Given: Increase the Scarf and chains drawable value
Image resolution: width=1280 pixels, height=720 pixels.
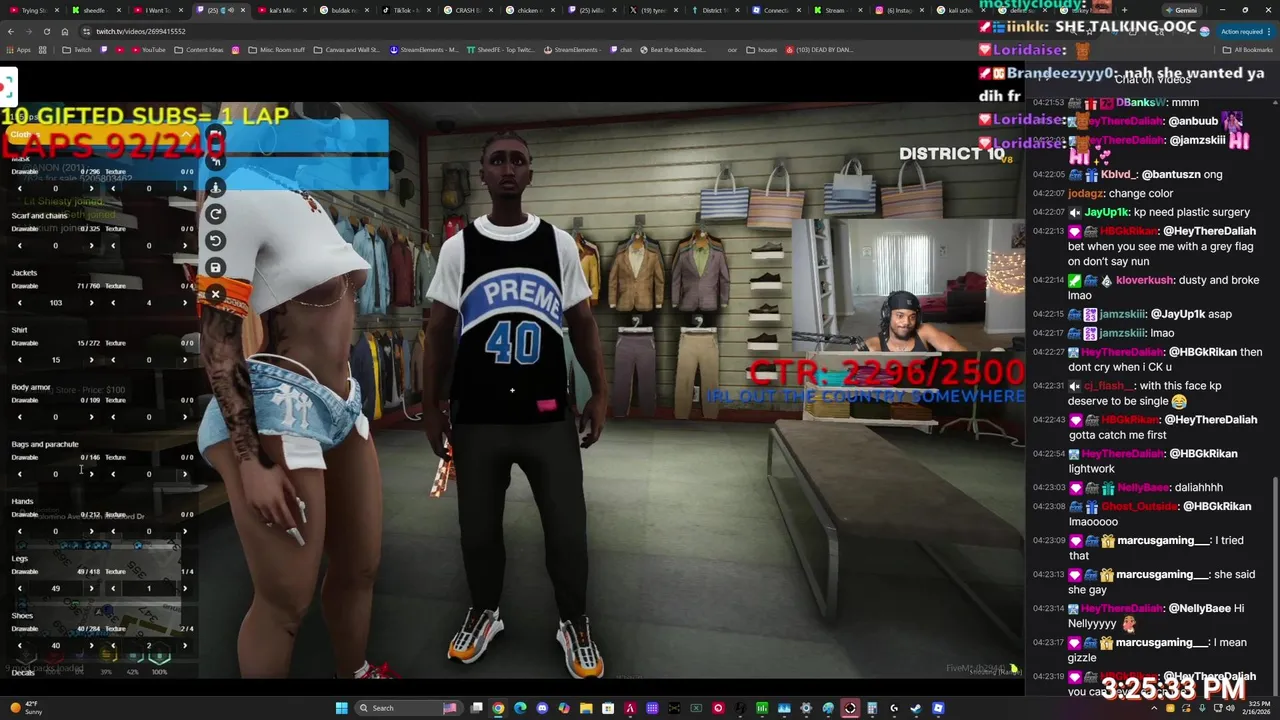Looking at the screenshot, I should [x=91, y=245].
